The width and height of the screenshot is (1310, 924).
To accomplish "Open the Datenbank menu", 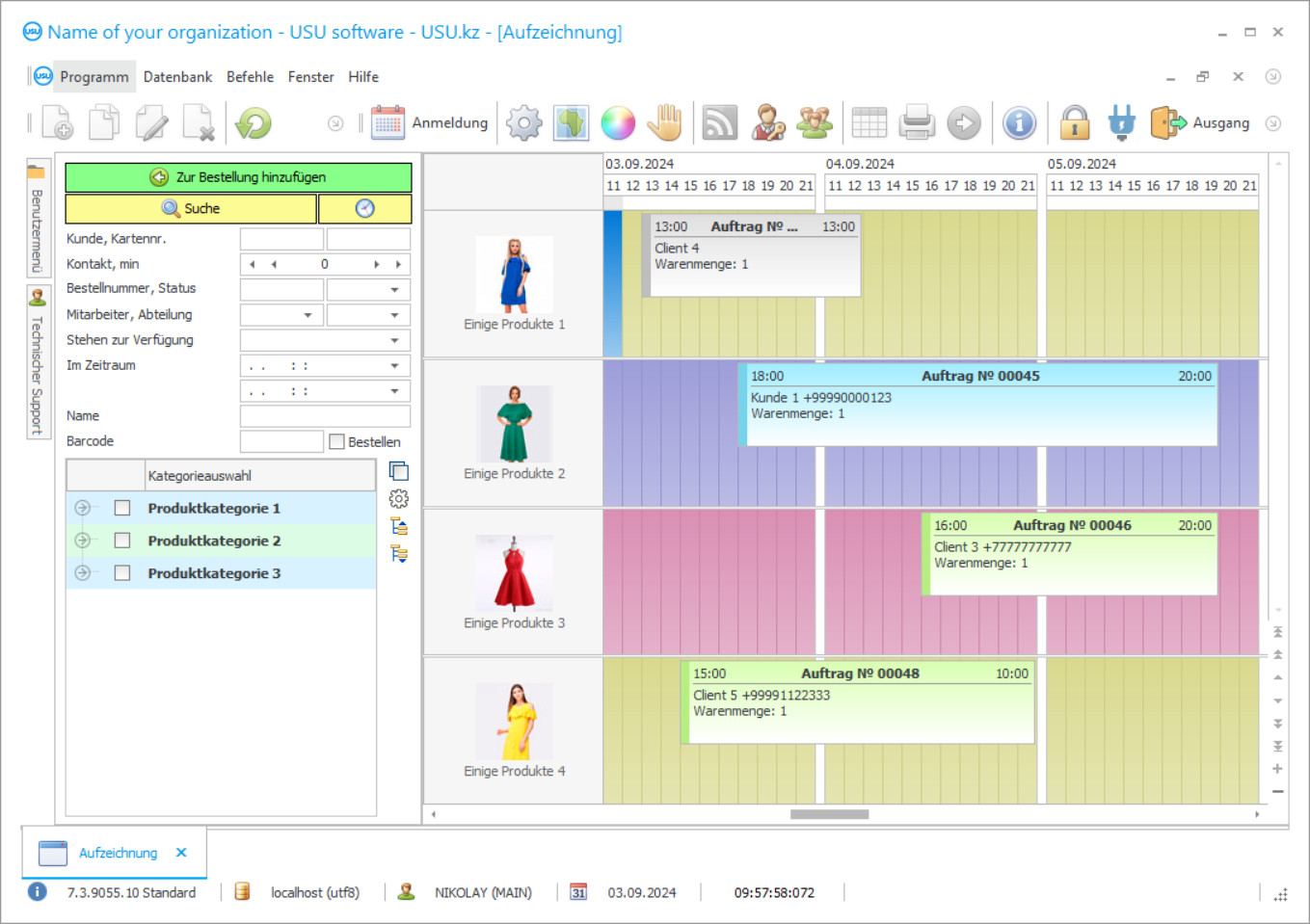I will pyautogui.click(x=177, y=76).
